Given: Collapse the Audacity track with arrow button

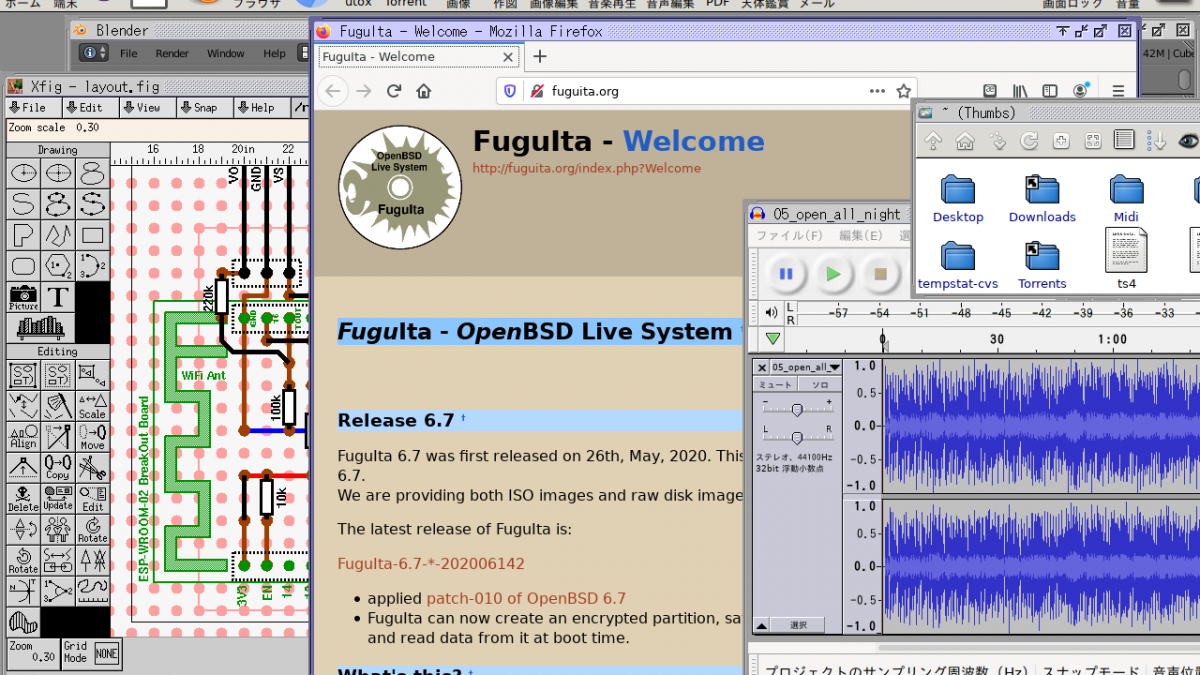Looking at the screenshot, I should [761, 625].
